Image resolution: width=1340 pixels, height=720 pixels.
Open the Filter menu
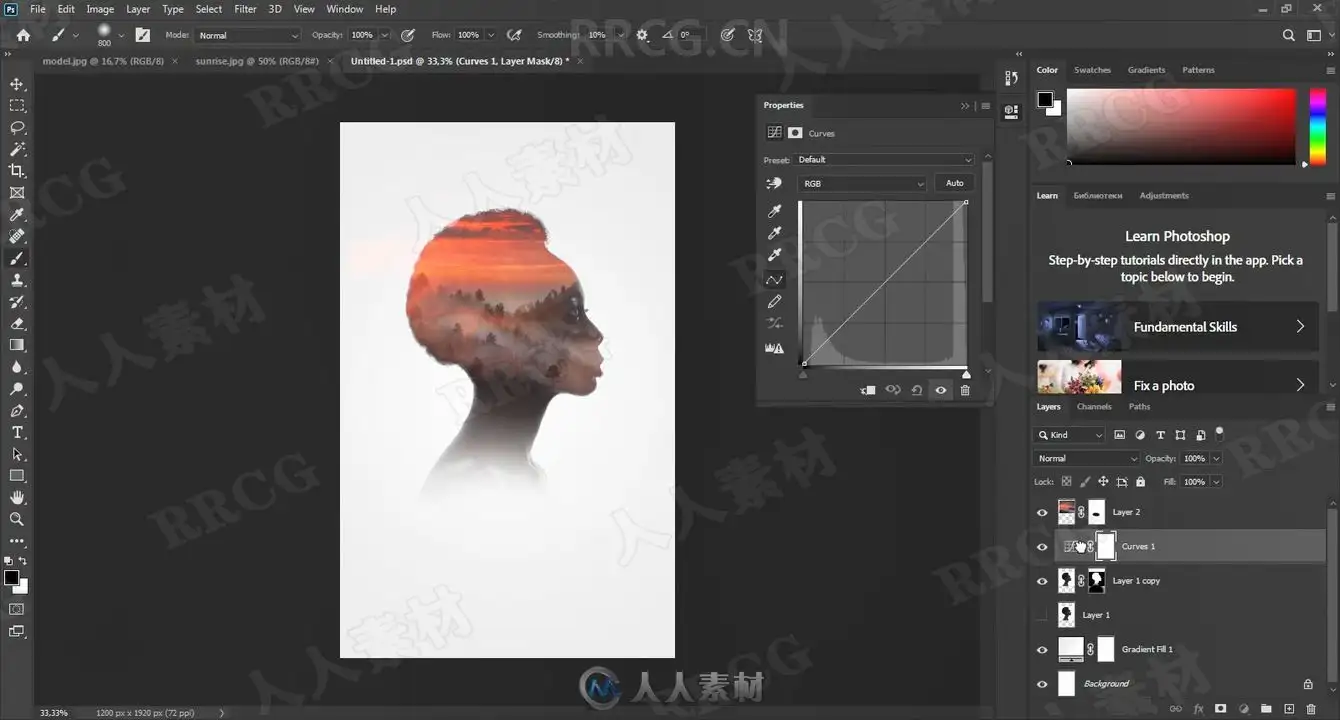coord(245,9)
